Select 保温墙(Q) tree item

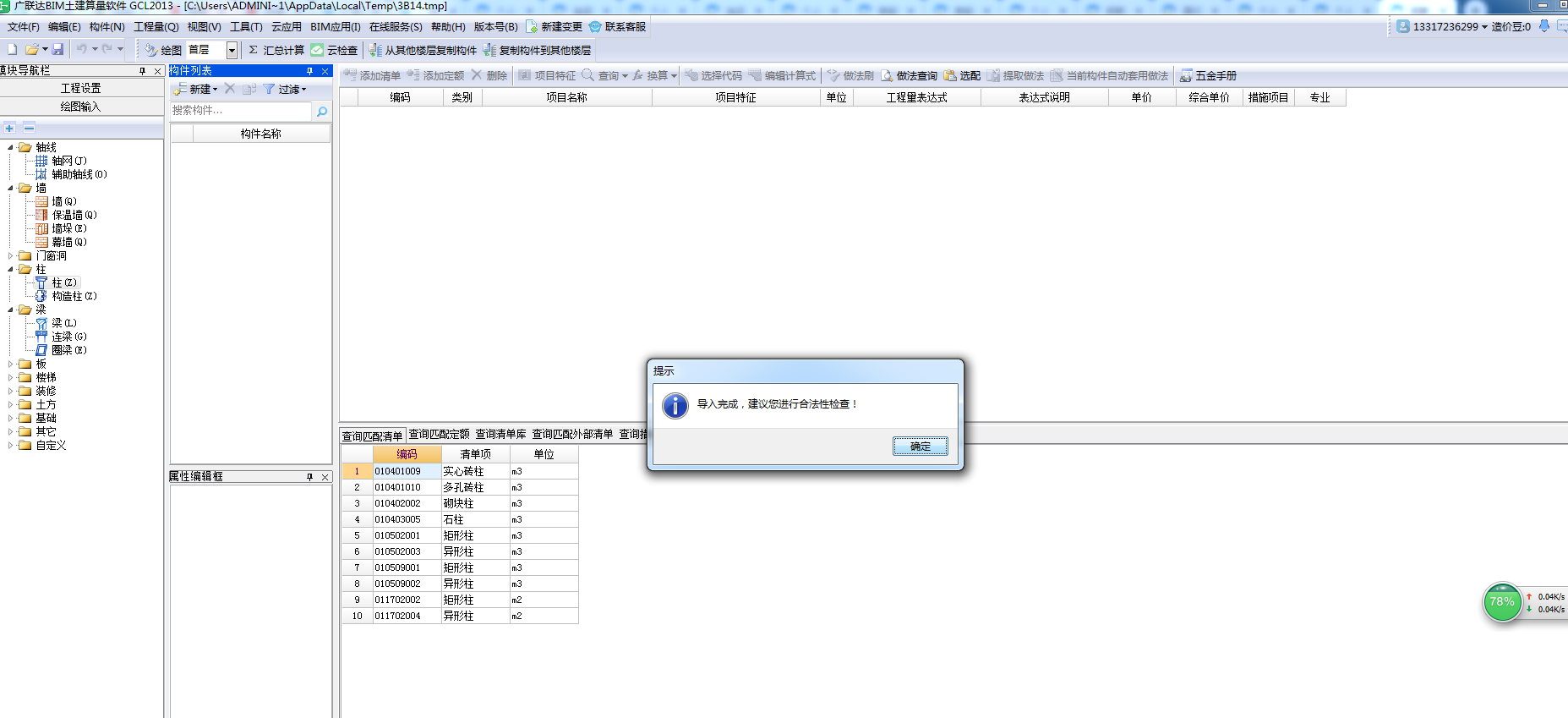[x=74, y=215]
